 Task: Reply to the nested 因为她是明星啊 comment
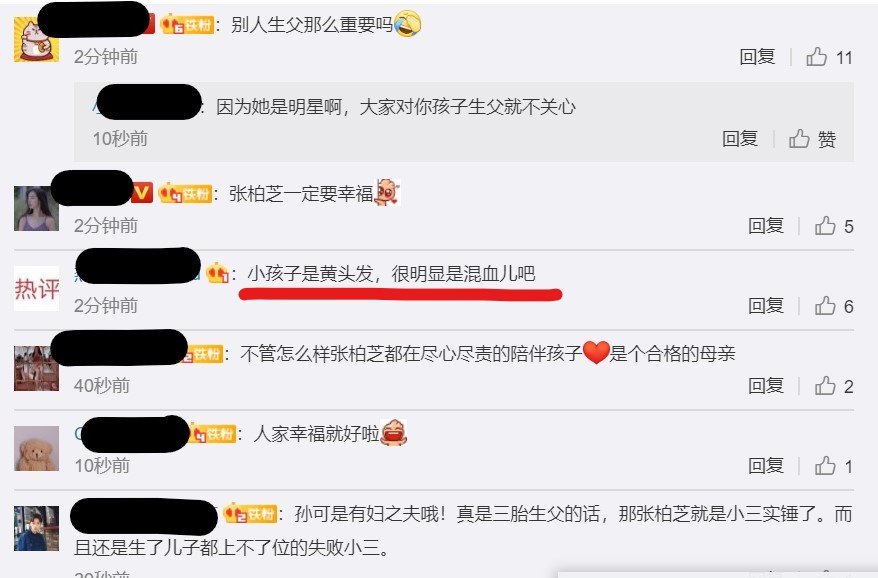pos(740,138)
